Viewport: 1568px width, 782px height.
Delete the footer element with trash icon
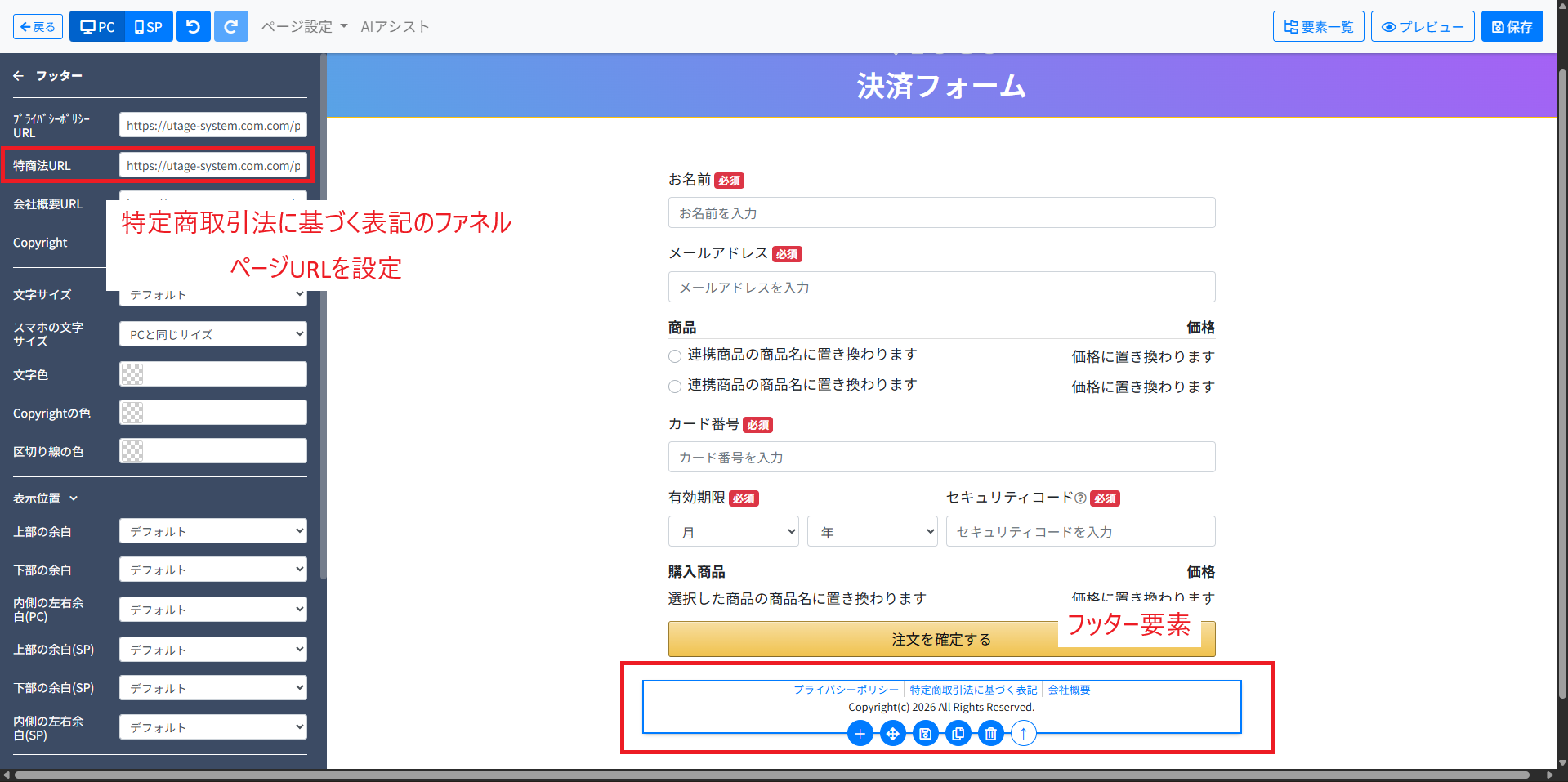pos(990,734)
